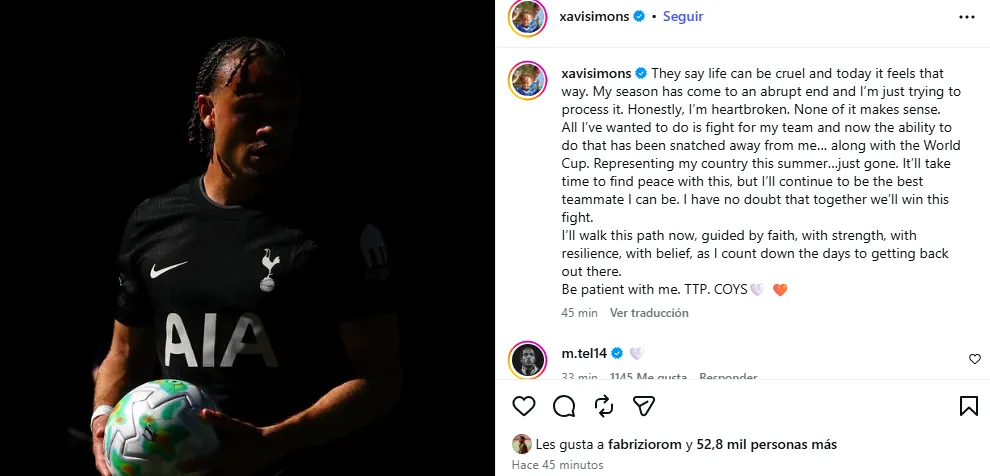This screenshot has width=990, height=476.
Task: Share post with the paper plane icon
Action: click(643, 405)
